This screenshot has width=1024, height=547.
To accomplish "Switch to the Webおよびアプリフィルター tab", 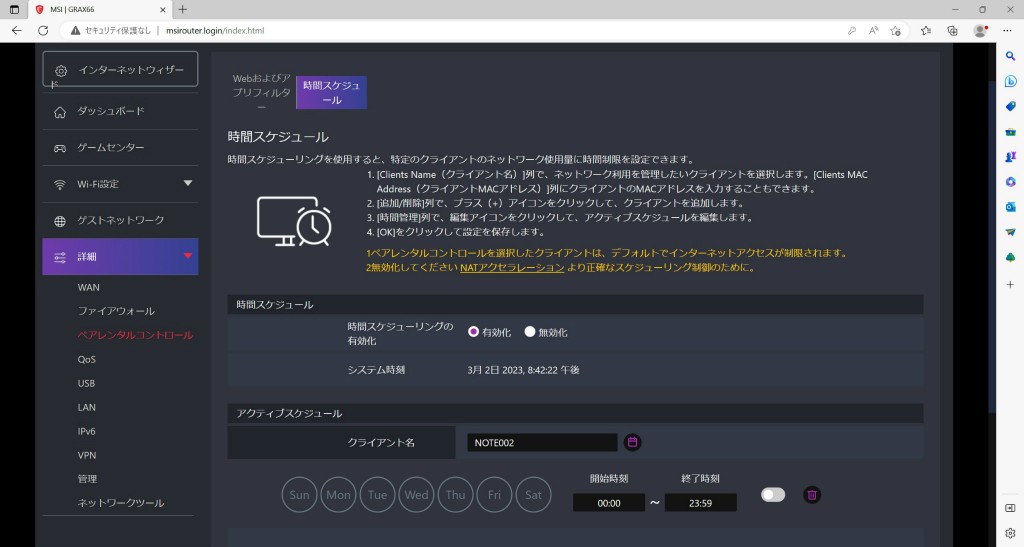I will point(262,93).
